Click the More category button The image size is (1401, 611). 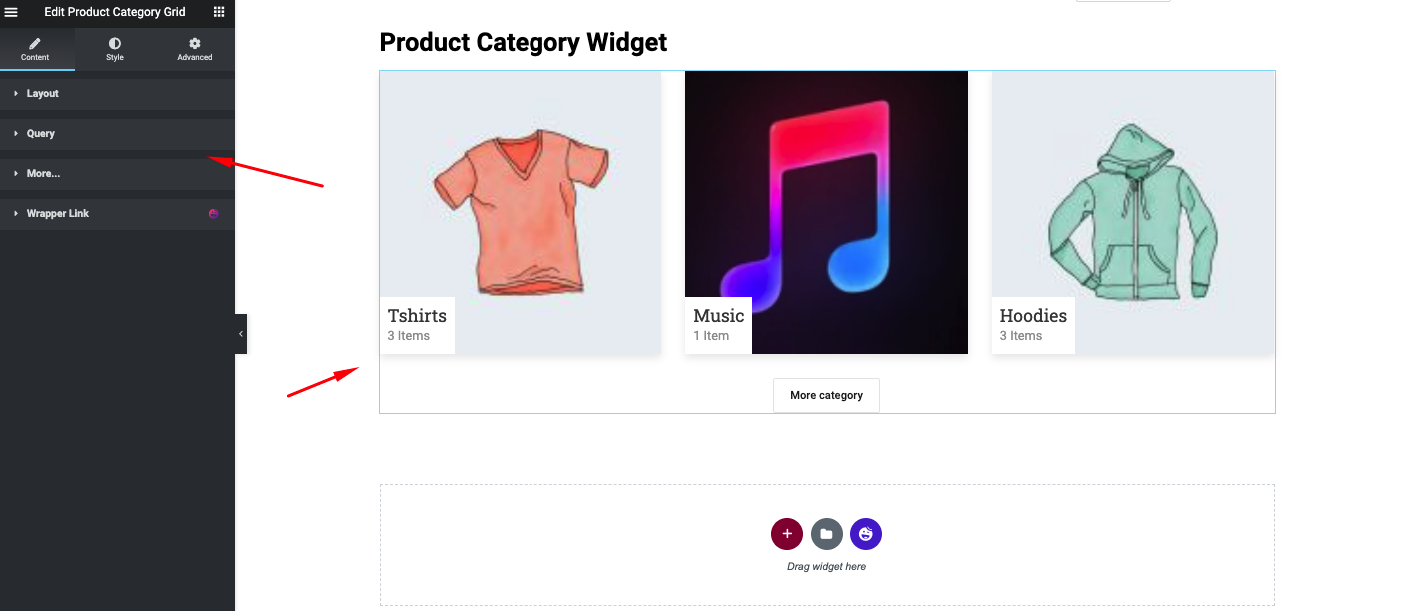coord(826,395)
